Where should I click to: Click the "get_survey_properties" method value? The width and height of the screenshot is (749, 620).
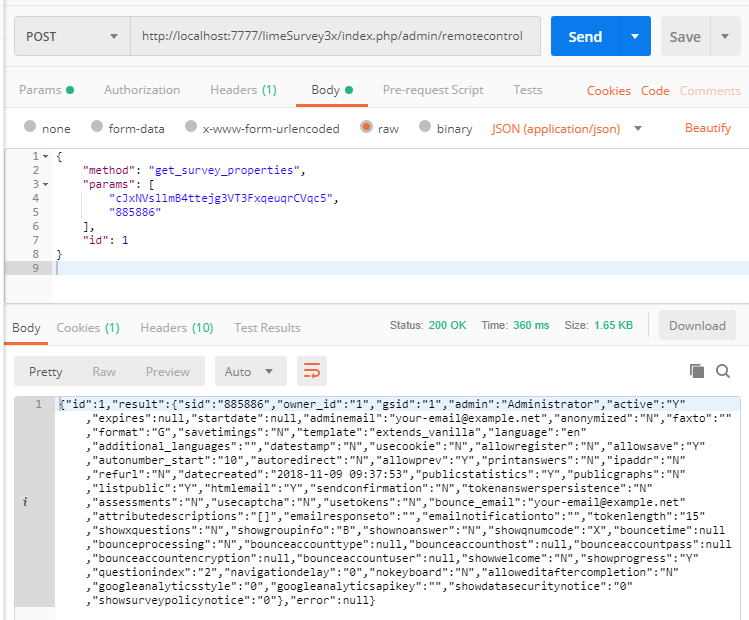click(x=224, y=171)
